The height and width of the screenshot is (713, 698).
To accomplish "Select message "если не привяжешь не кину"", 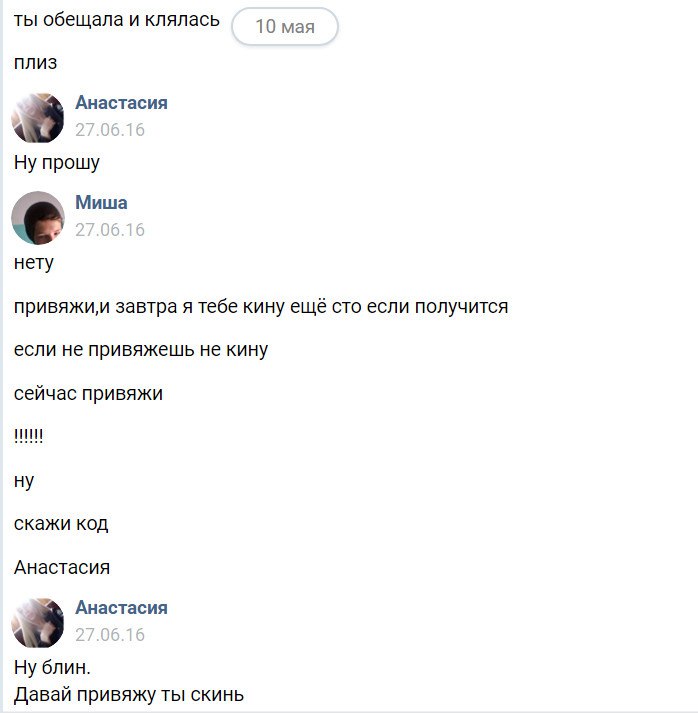I will 141,350.
